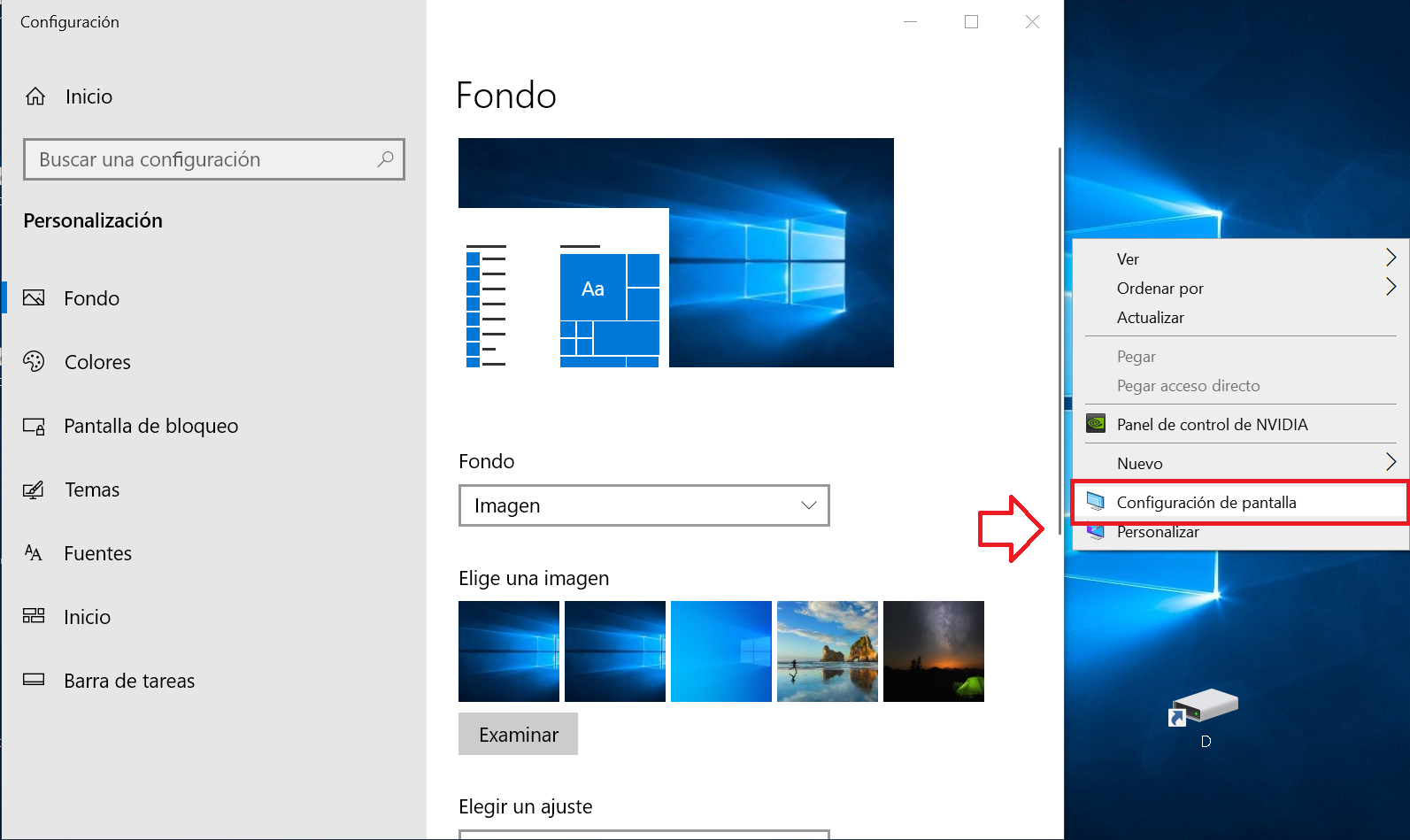Screen dimensions: 1410x840
Task: Click the Barra de tareas icon
Action: pyautogui.click(x=34, y=680)
